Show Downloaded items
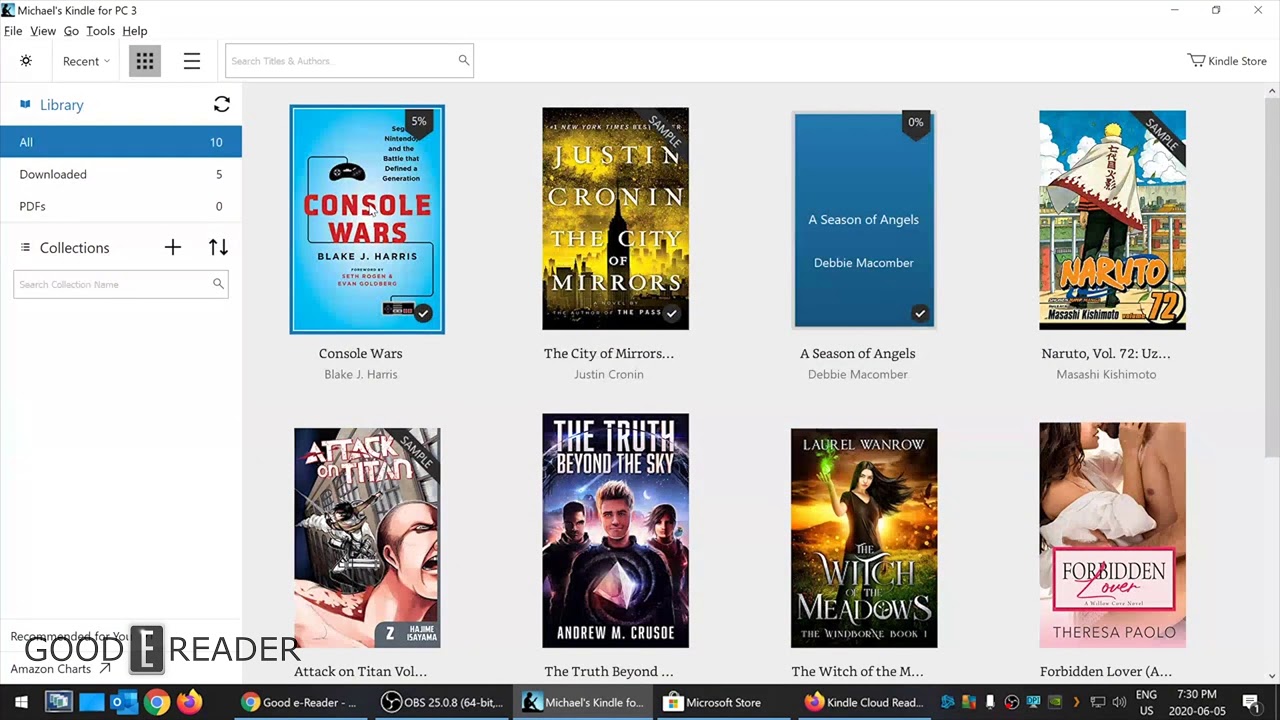Screen dimensions: 1280x720 coord(121,174)
